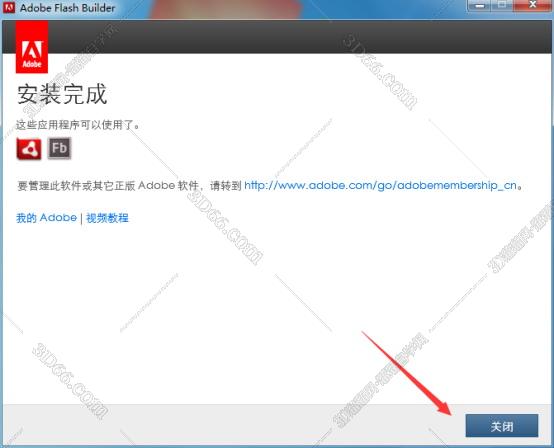Open the adobemembership_cn web link
Screen dimensions: 554x448
pyautogui.click(x=381, y=185)
